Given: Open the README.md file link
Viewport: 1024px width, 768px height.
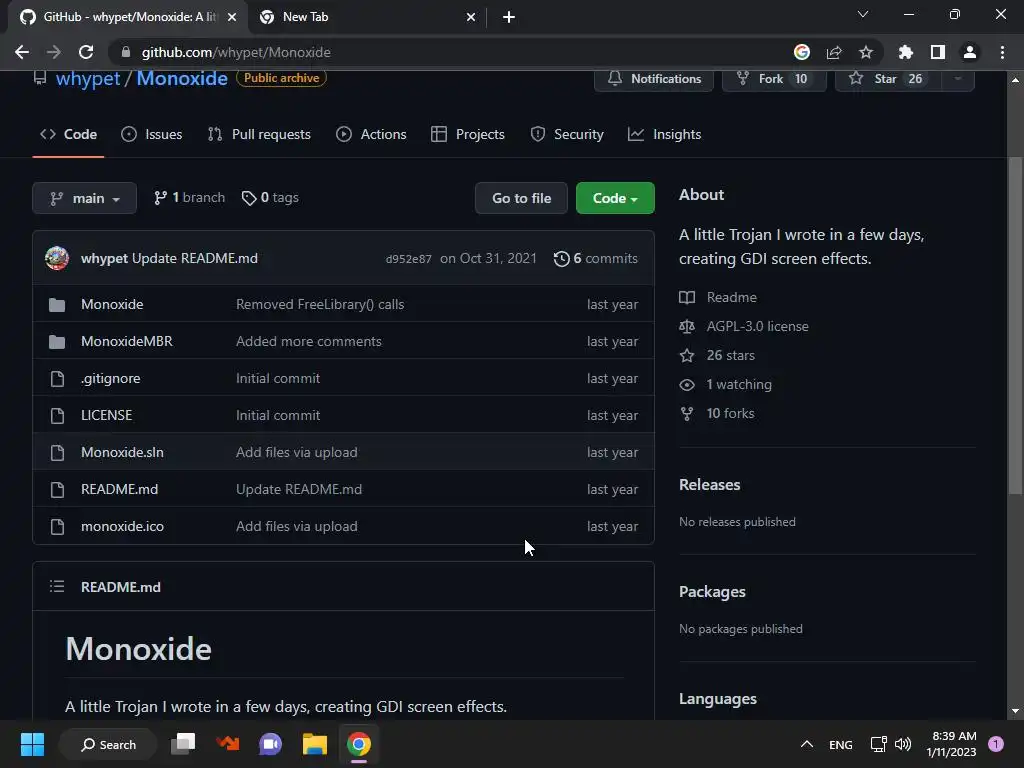Looking at the screenshot, I should click(x=120, y=489).
